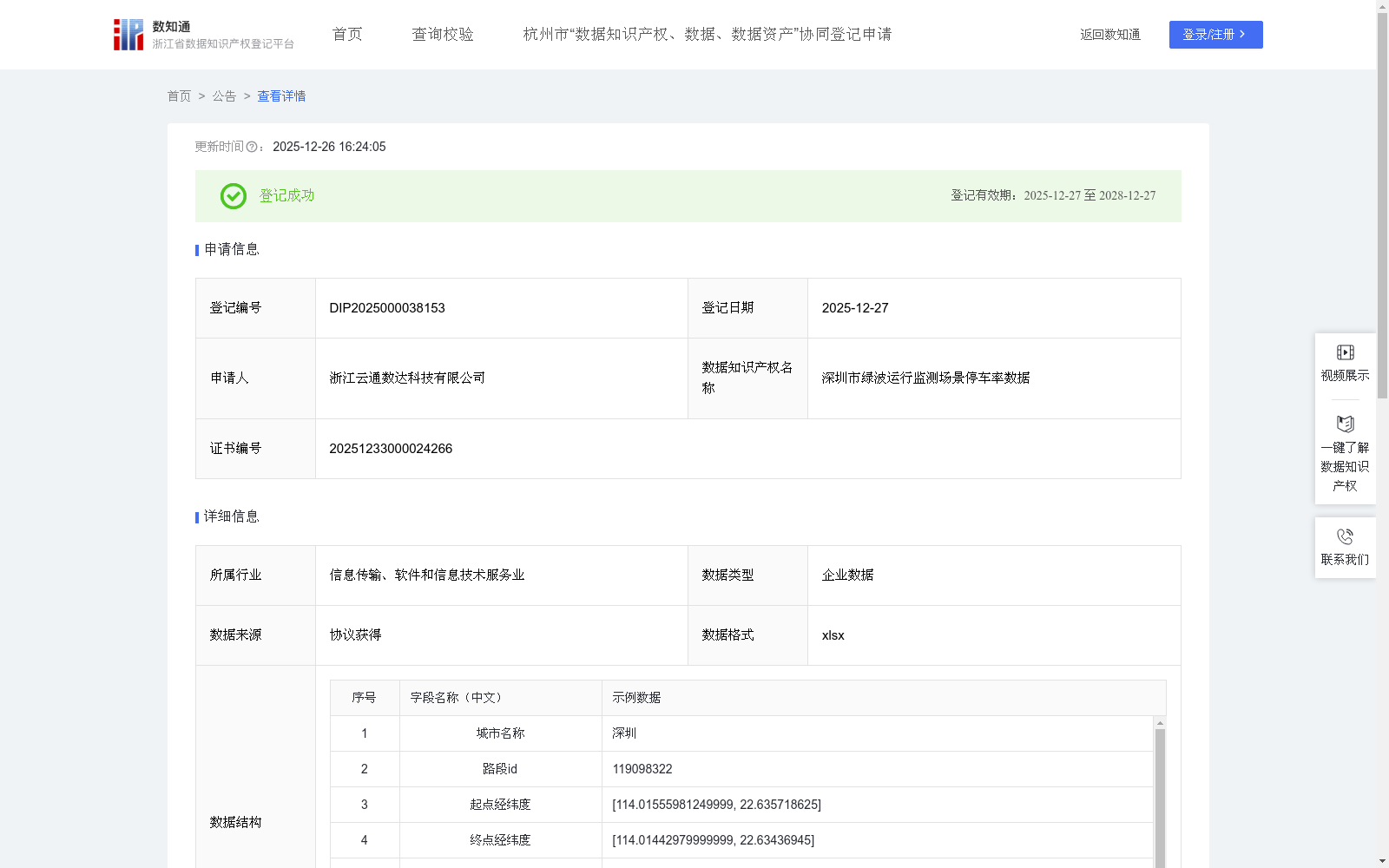This screenshot has width=1389, height=868.
Task: Select certificate number 20251233000024266
Action: [391, 449]
